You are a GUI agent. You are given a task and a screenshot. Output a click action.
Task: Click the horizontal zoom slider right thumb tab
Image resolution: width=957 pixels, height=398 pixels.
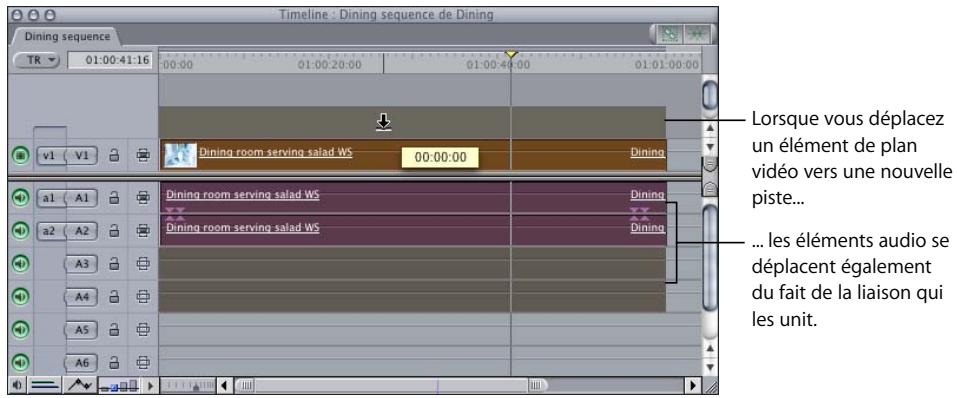pos(535,386)
